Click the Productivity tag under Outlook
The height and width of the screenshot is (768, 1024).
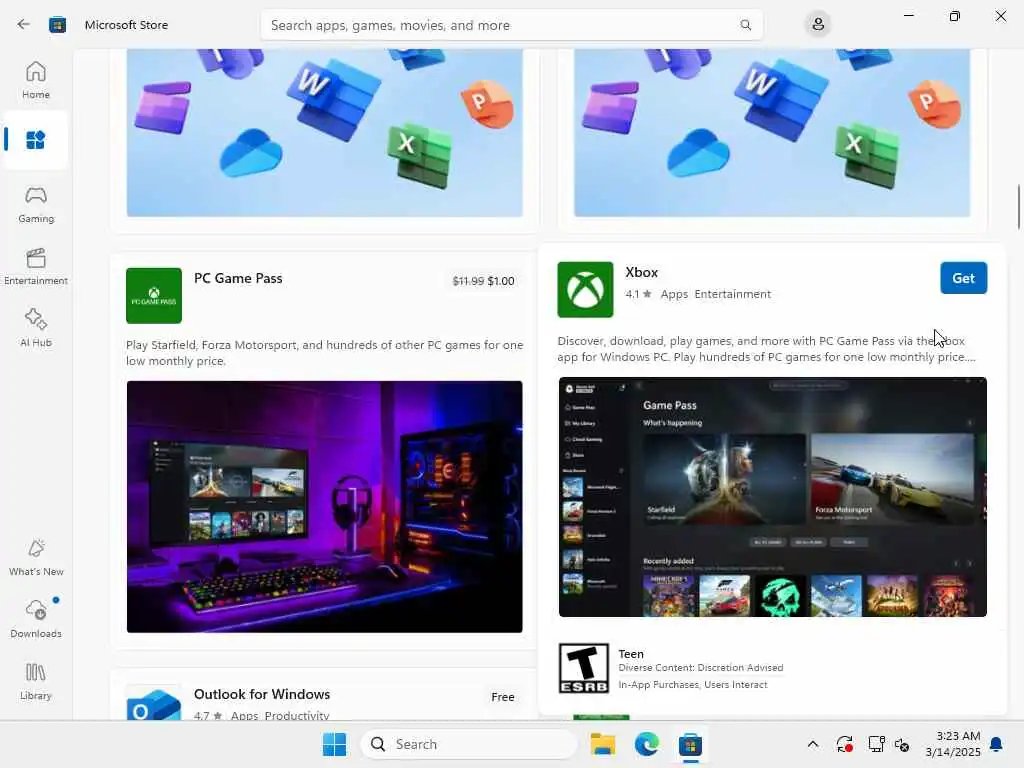[297, 716]
